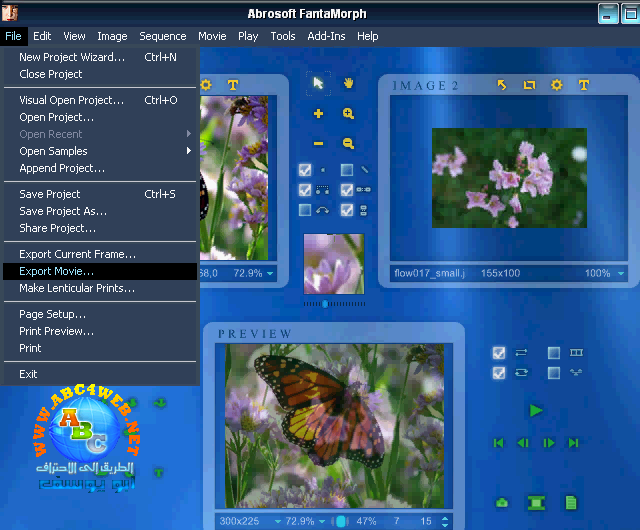This screenshot has height=530, width=640.
Task: Step to next frame button
Action: point(549,443)
